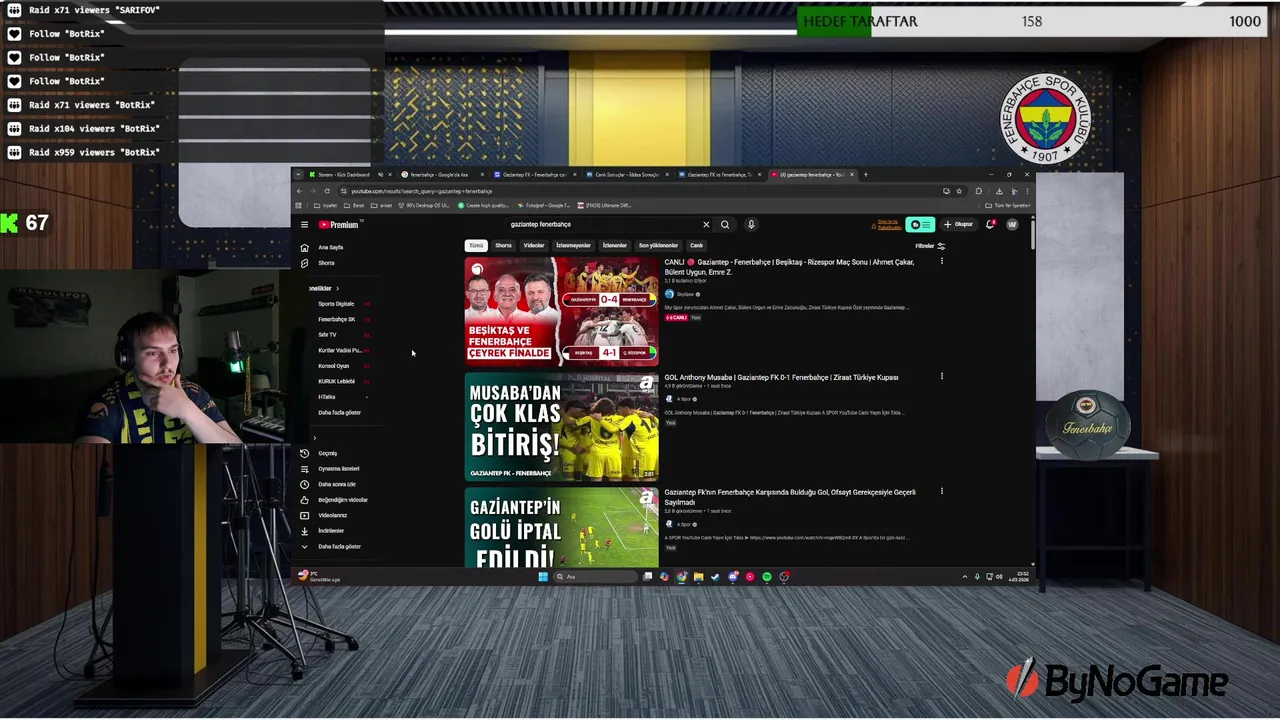Image resolution: width=1280 pixels, height=720 pixels.
Task: Click the teal extension button beside Oluştur
Action: 920,224
